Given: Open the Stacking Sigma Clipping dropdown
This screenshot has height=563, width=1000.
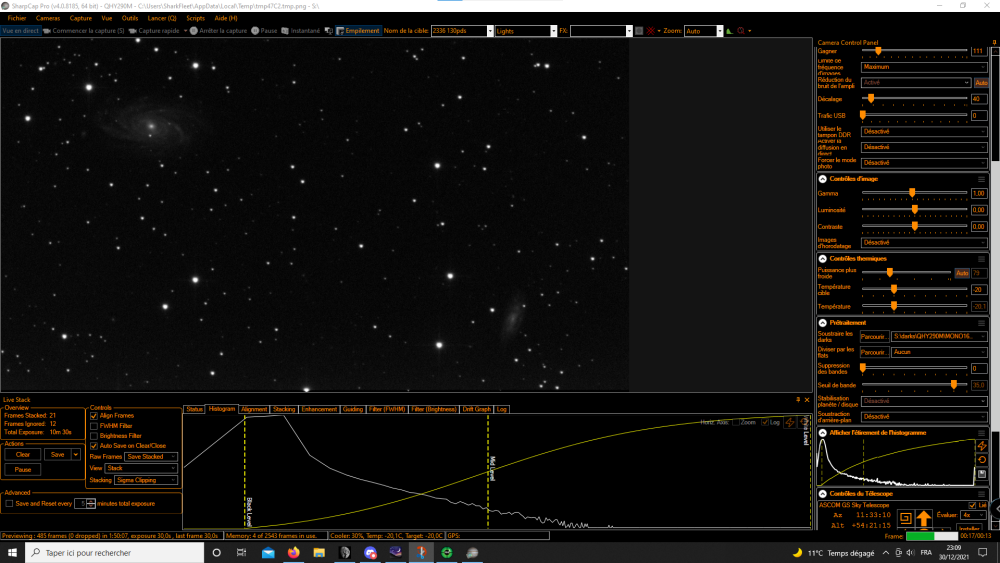Looking at the screenshot, I should pyautogui.click(x=145, y=480).
